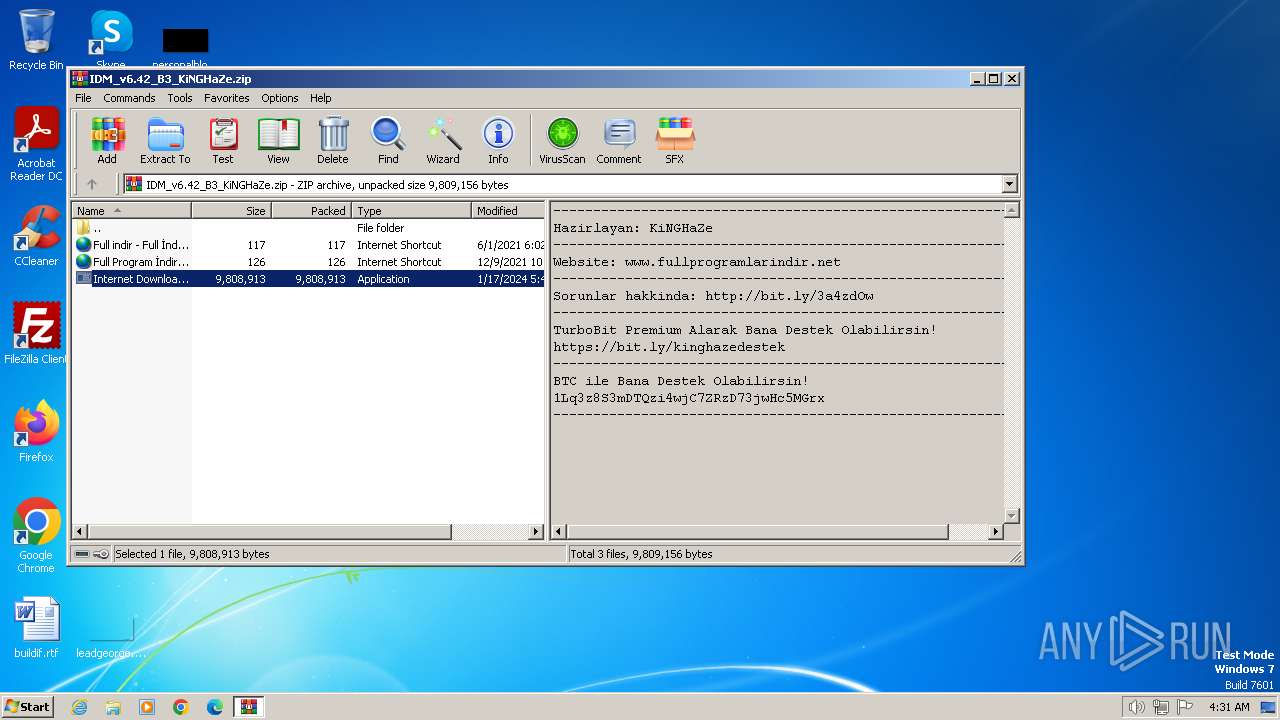Open FileZilla Client shortcut
Viewport: 1280px width, 720px height.
[x=36, y=334]
